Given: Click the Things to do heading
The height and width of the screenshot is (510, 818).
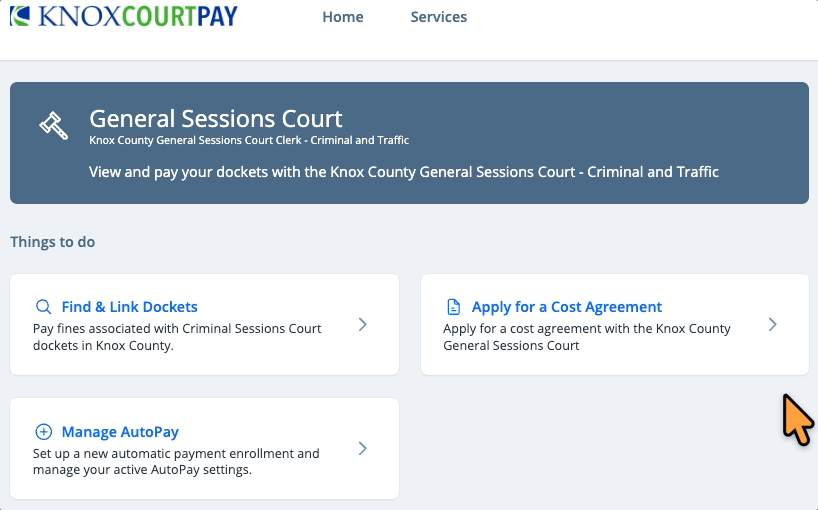Looking at the screenshot, I should click(53, 242).
